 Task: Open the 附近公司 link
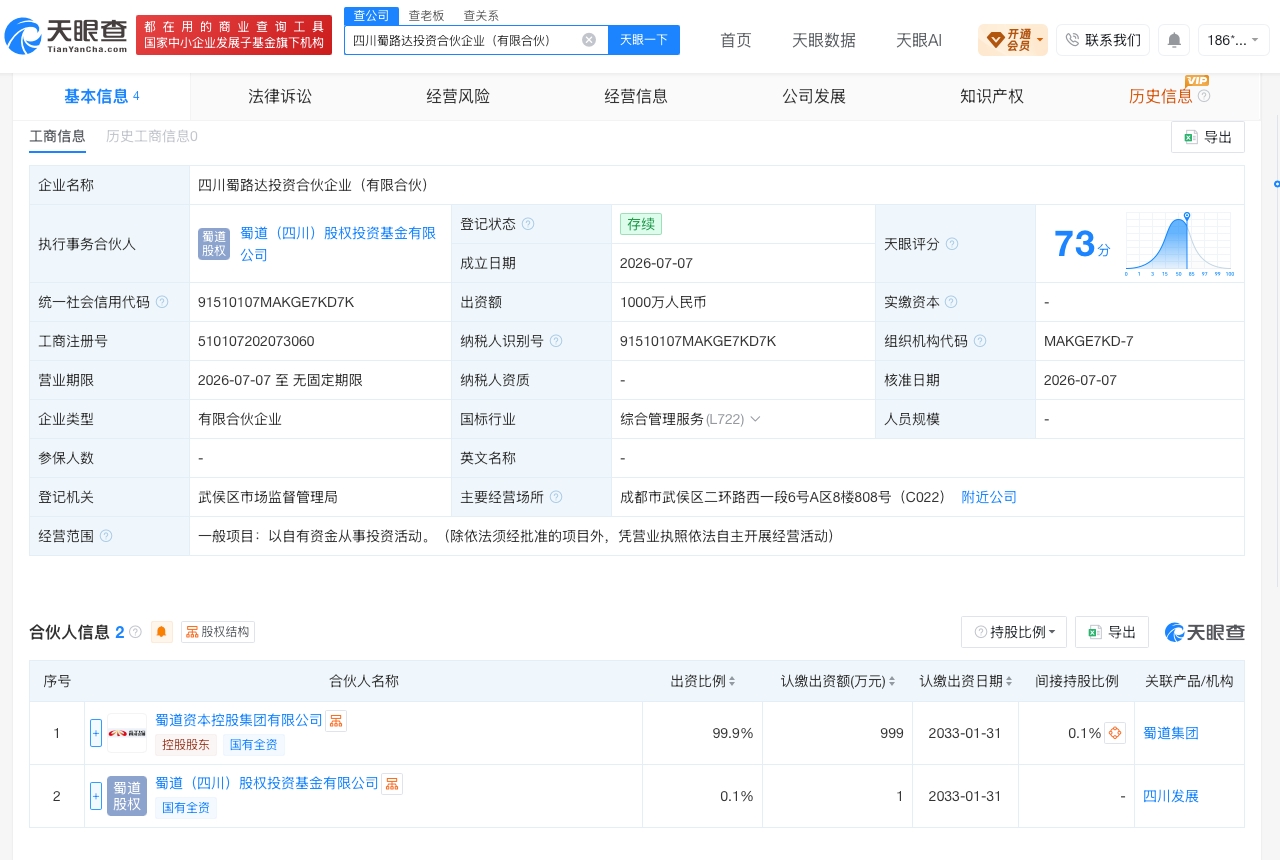989,497
